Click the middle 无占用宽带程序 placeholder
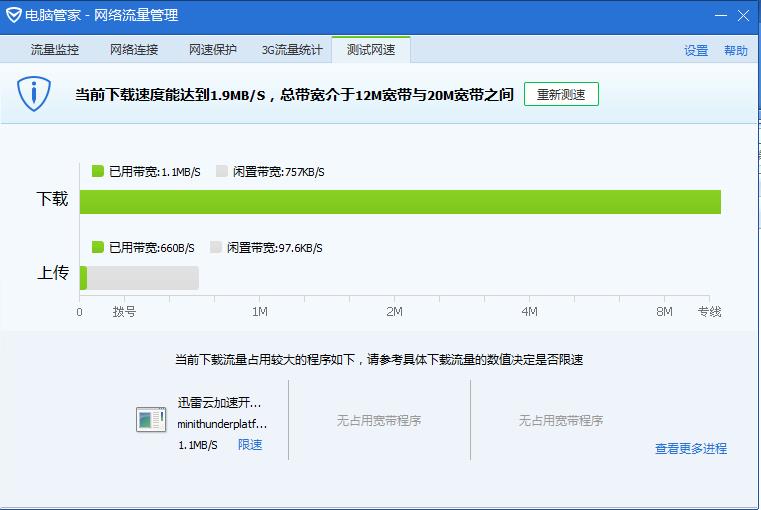The width and height of the screenshot is (761, 510). tap(379, 420)
